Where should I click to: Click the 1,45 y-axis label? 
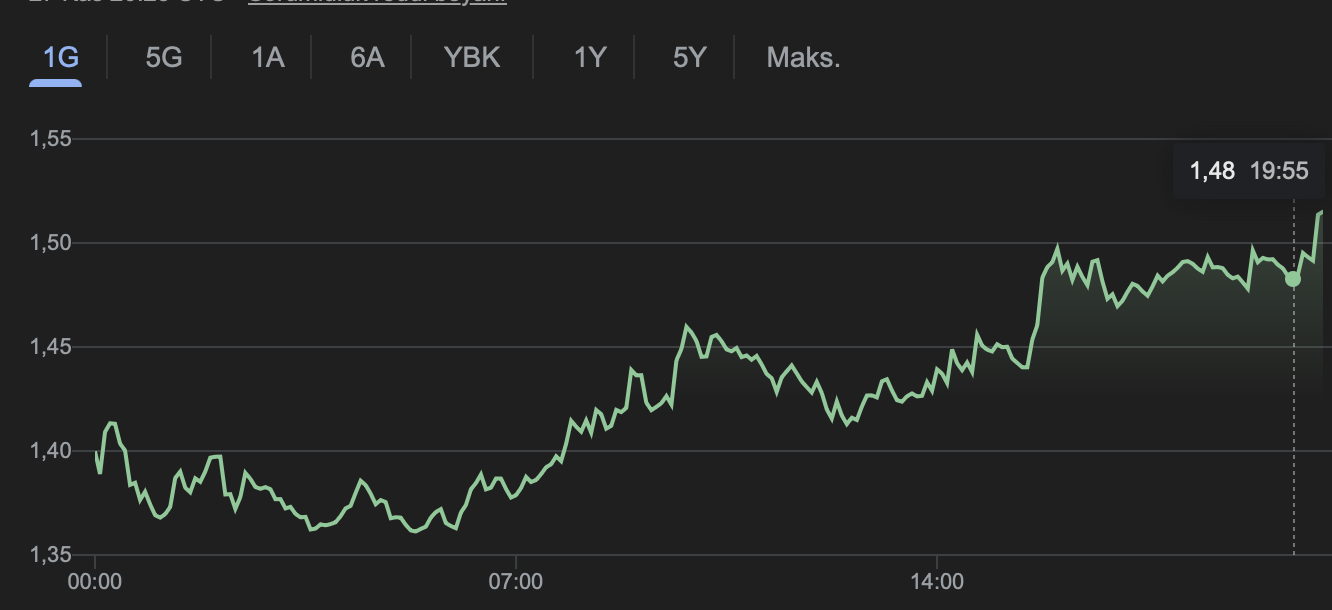pos(51,347)
